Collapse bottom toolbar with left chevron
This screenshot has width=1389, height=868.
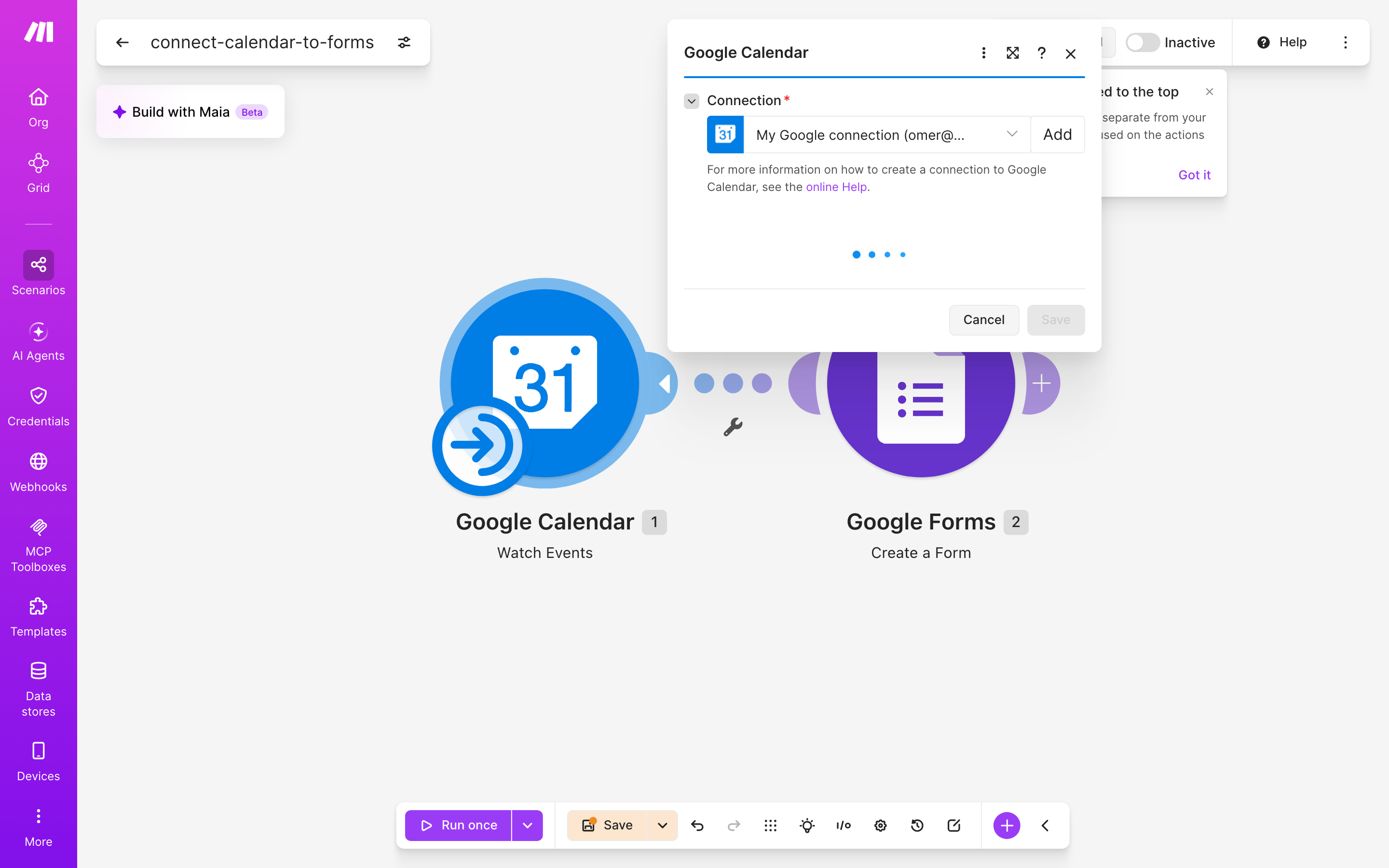click(1045, 826)
